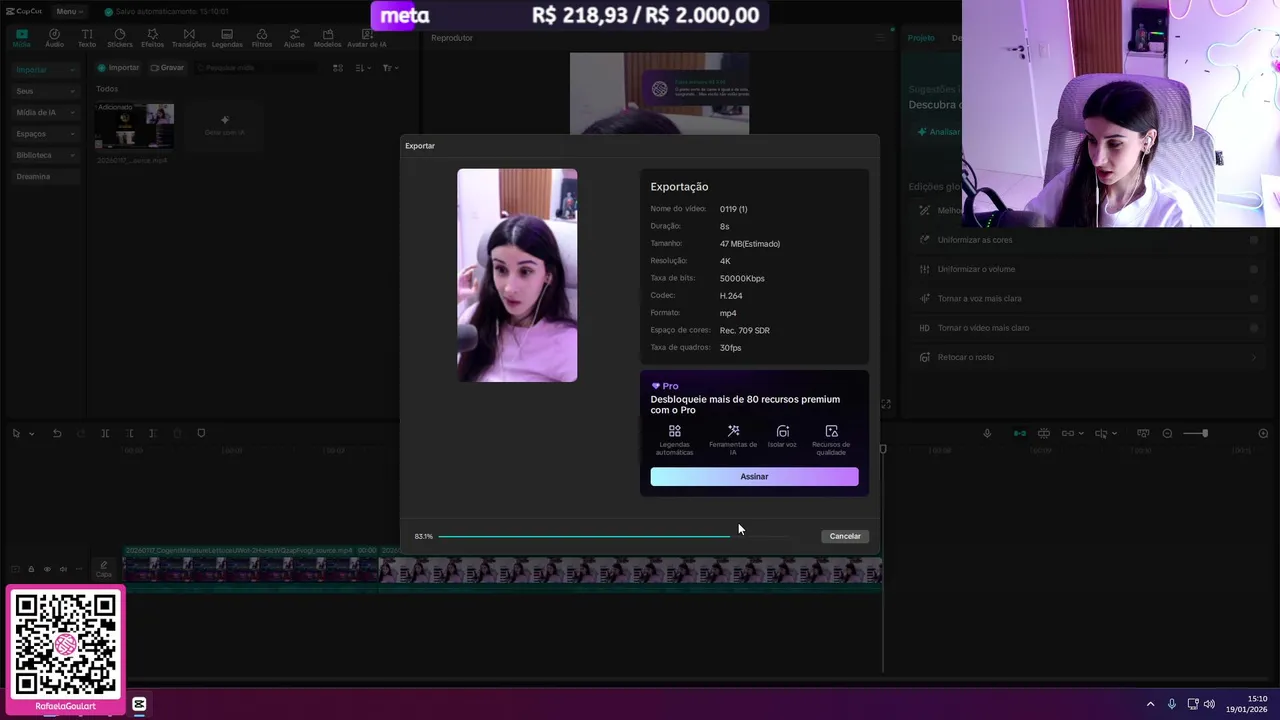1280x720 pixels.
Task: Toggle the Uniformizar as cores switch
Action: [1253, 240]
